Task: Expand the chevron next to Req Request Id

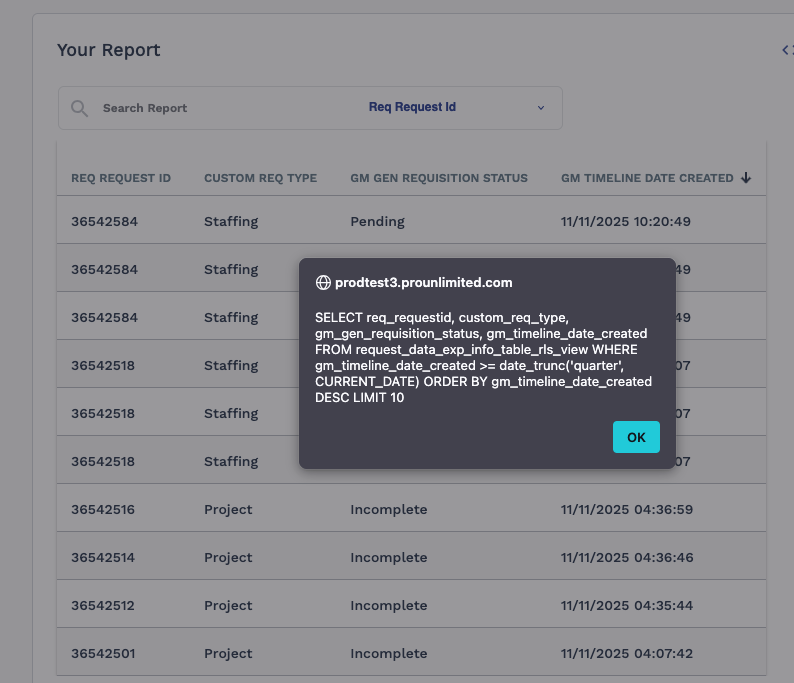Action: 541,108
